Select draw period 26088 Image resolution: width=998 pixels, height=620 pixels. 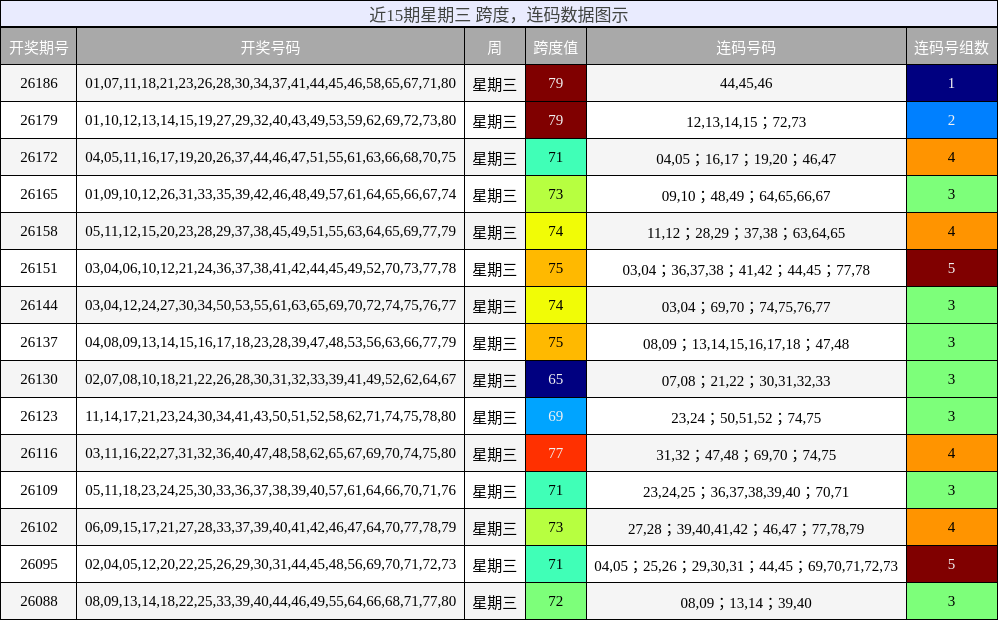[x=39, y=601]
